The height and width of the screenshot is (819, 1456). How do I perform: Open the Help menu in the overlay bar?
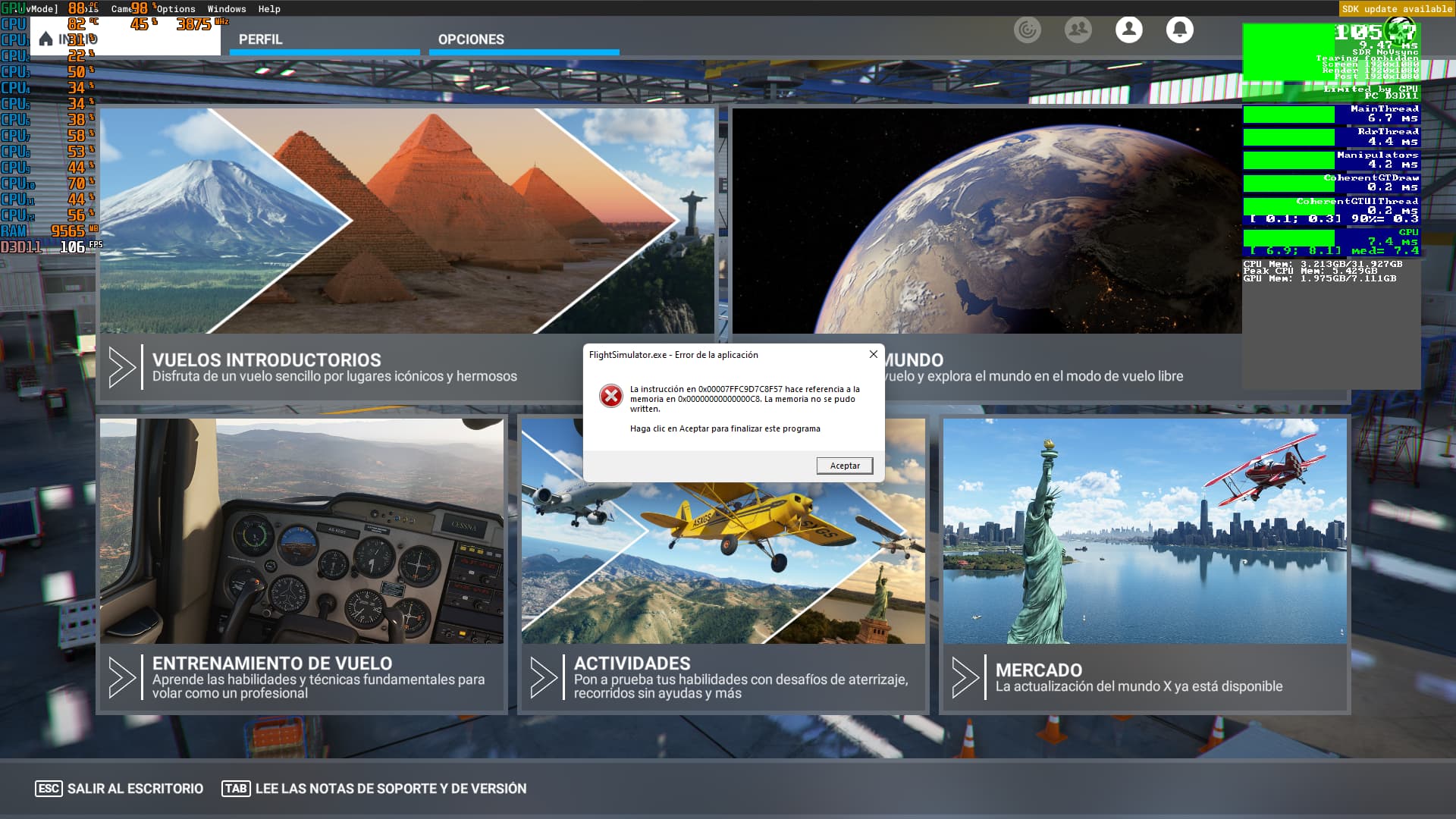[269, 9]
